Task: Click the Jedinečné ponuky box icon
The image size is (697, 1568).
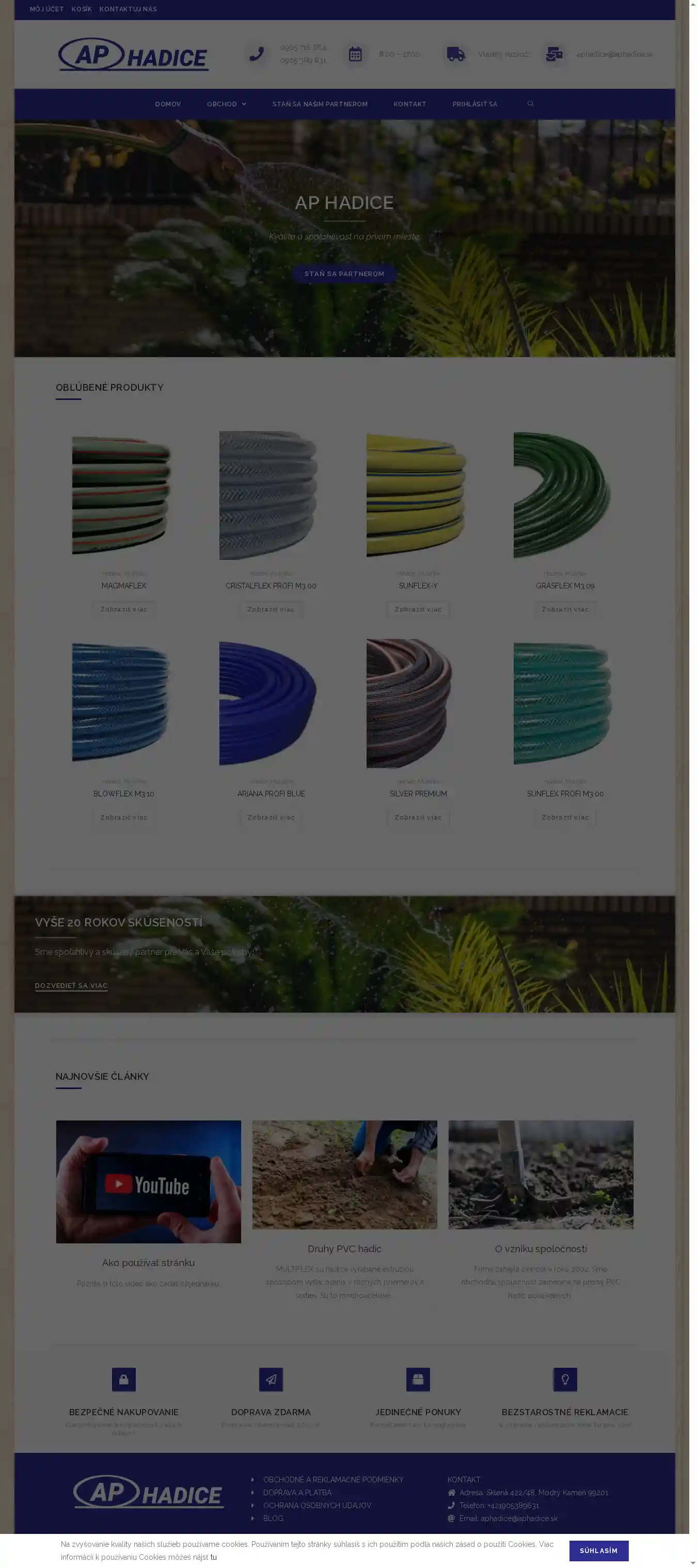Action: point(418,1379)
